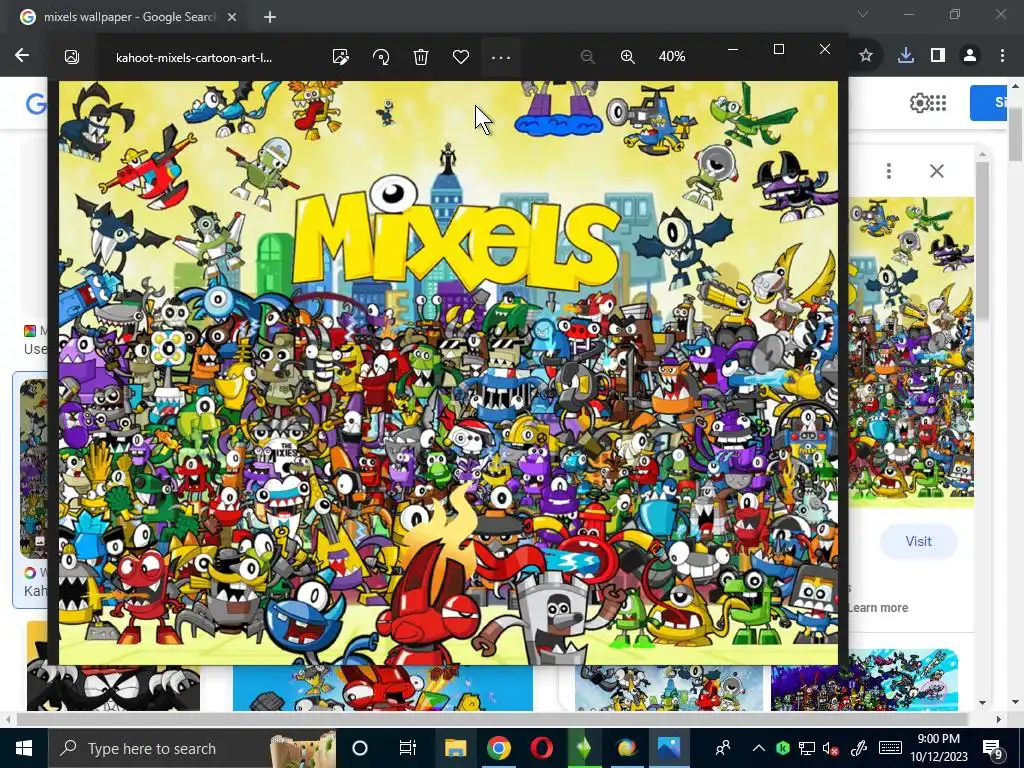Image resolution: width=1024 pixels, height=768 pixels.
Task: Open Task View on the taskbar
Action: click(x=408, y=748)
